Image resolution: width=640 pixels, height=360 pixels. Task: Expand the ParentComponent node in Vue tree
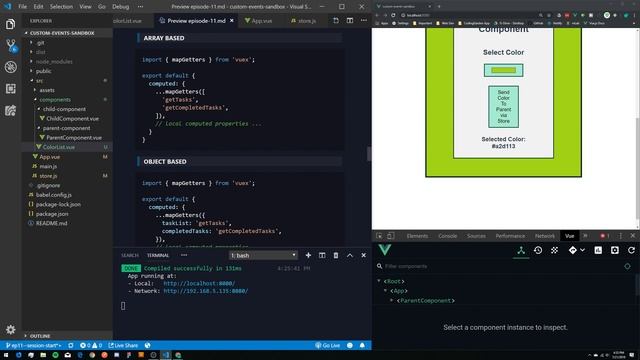coord(392,300)
